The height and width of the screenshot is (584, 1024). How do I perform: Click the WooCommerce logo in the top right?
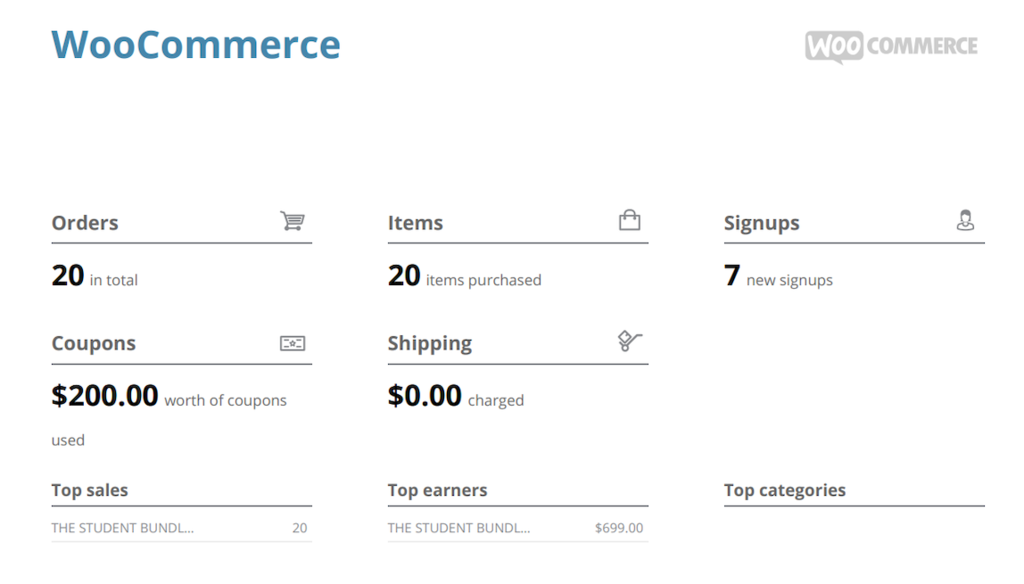point(891,45)
